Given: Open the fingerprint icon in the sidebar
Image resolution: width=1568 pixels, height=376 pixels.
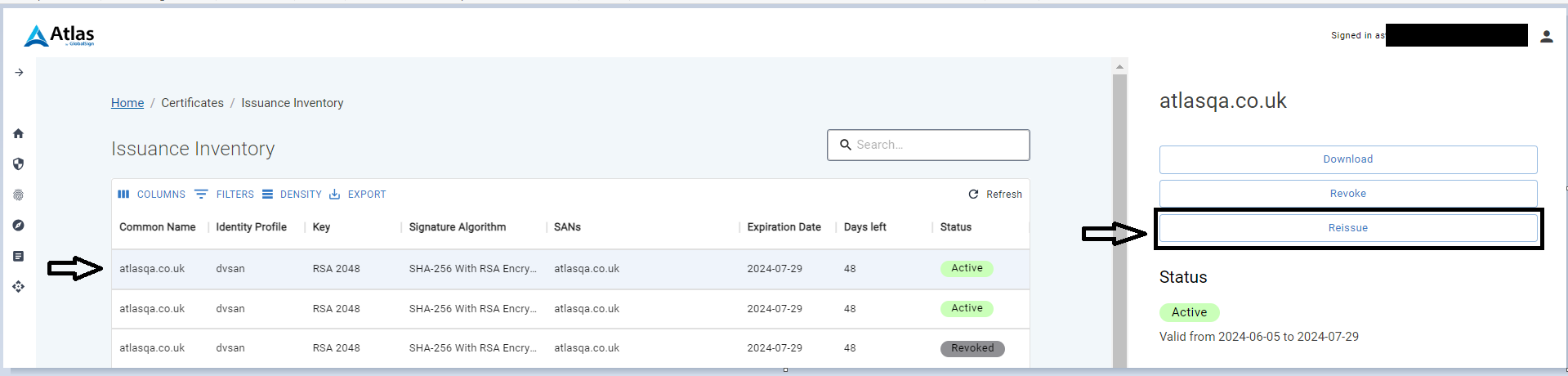Looking at the screenshot, I should pos(18,195).
